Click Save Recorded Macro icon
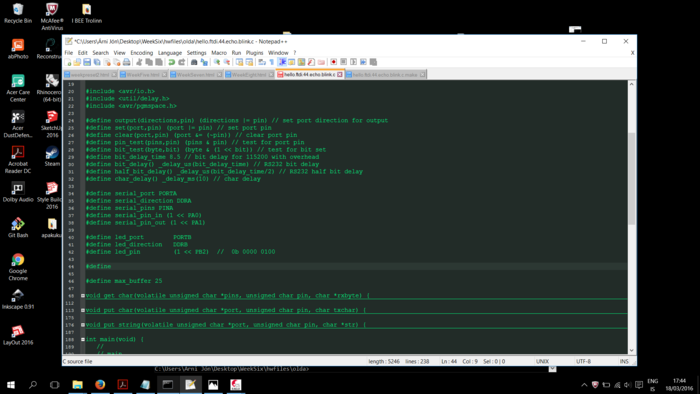Screen dimensions: 700x394 (x=373, y=62)
